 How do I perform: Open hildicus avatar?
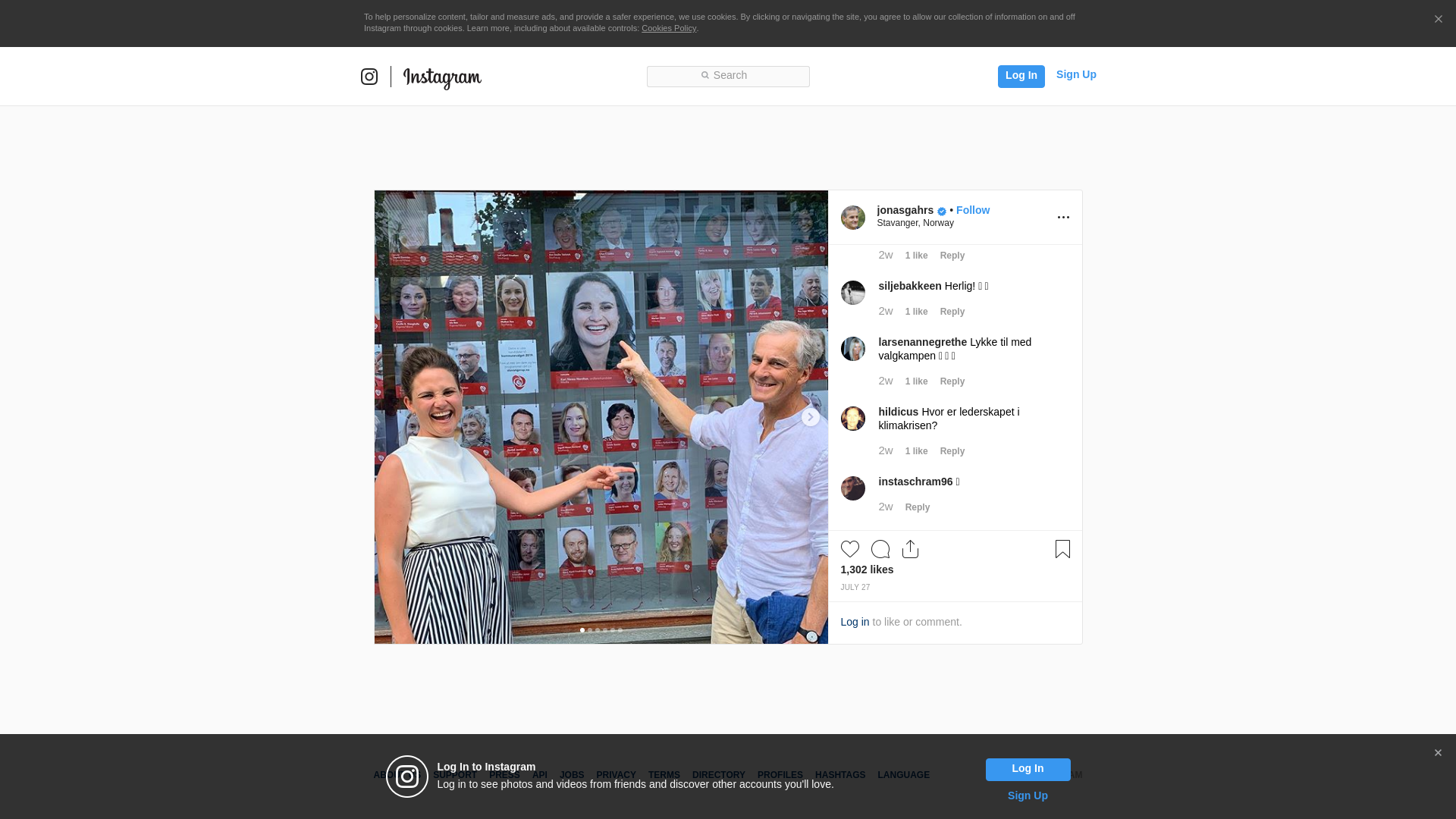click(x=853, y=419)
